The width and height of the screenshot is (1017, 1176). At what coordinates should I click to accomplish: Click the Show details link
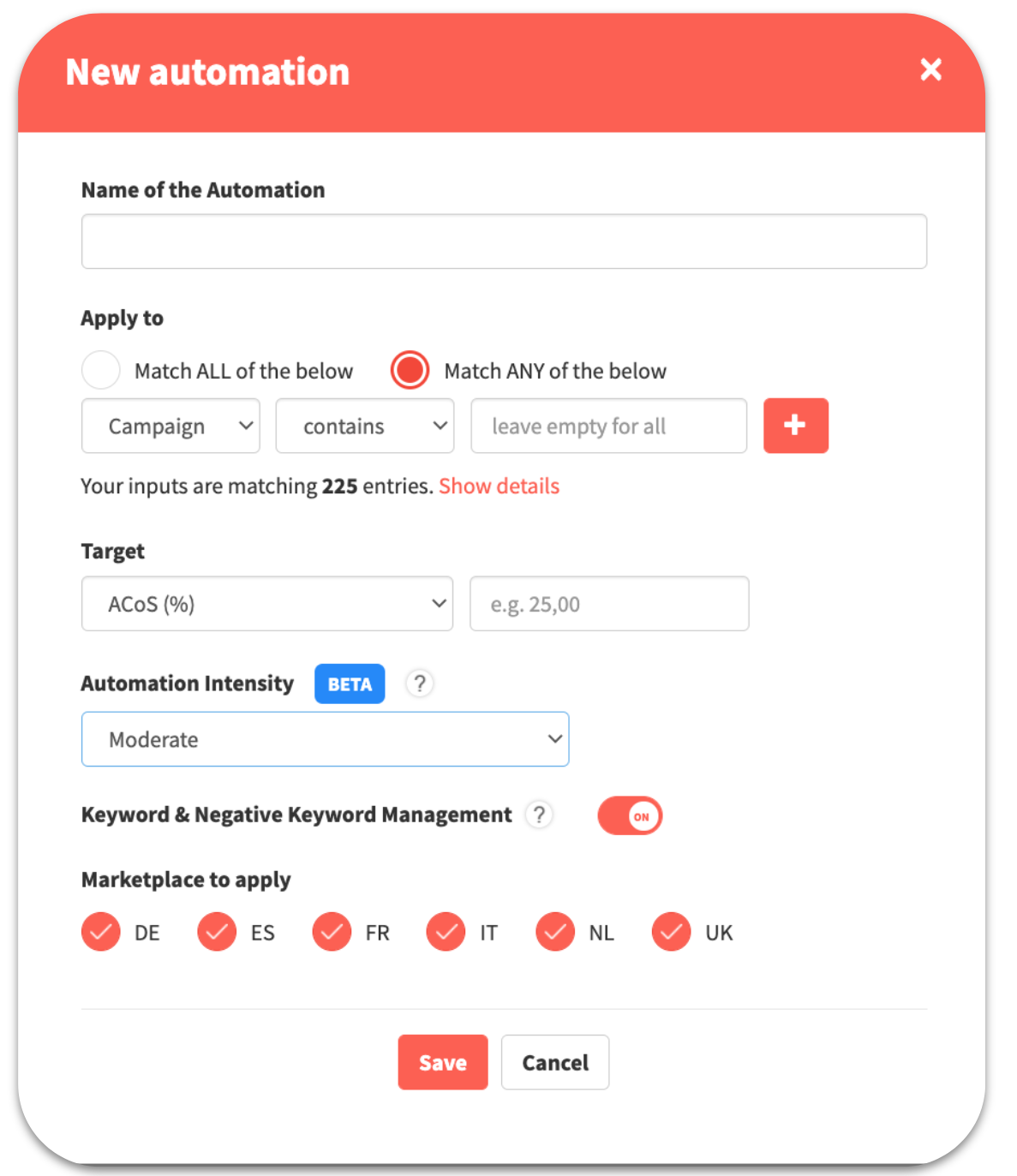[x=500, y=487]
